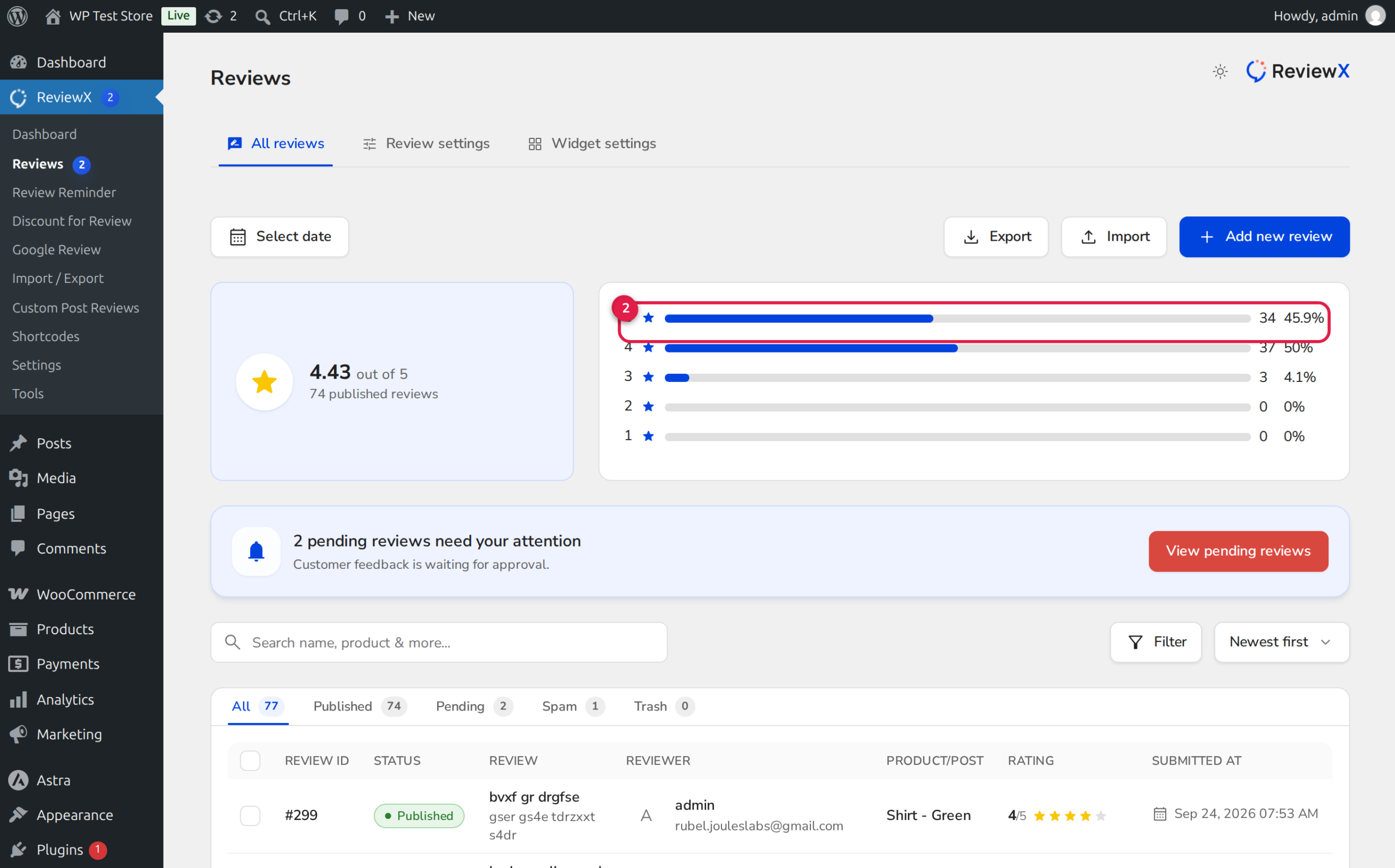The width and height of the screenshot is (1395, 868).
Task: Click the 4-star rating progress bar
Action: coord(957,348)
